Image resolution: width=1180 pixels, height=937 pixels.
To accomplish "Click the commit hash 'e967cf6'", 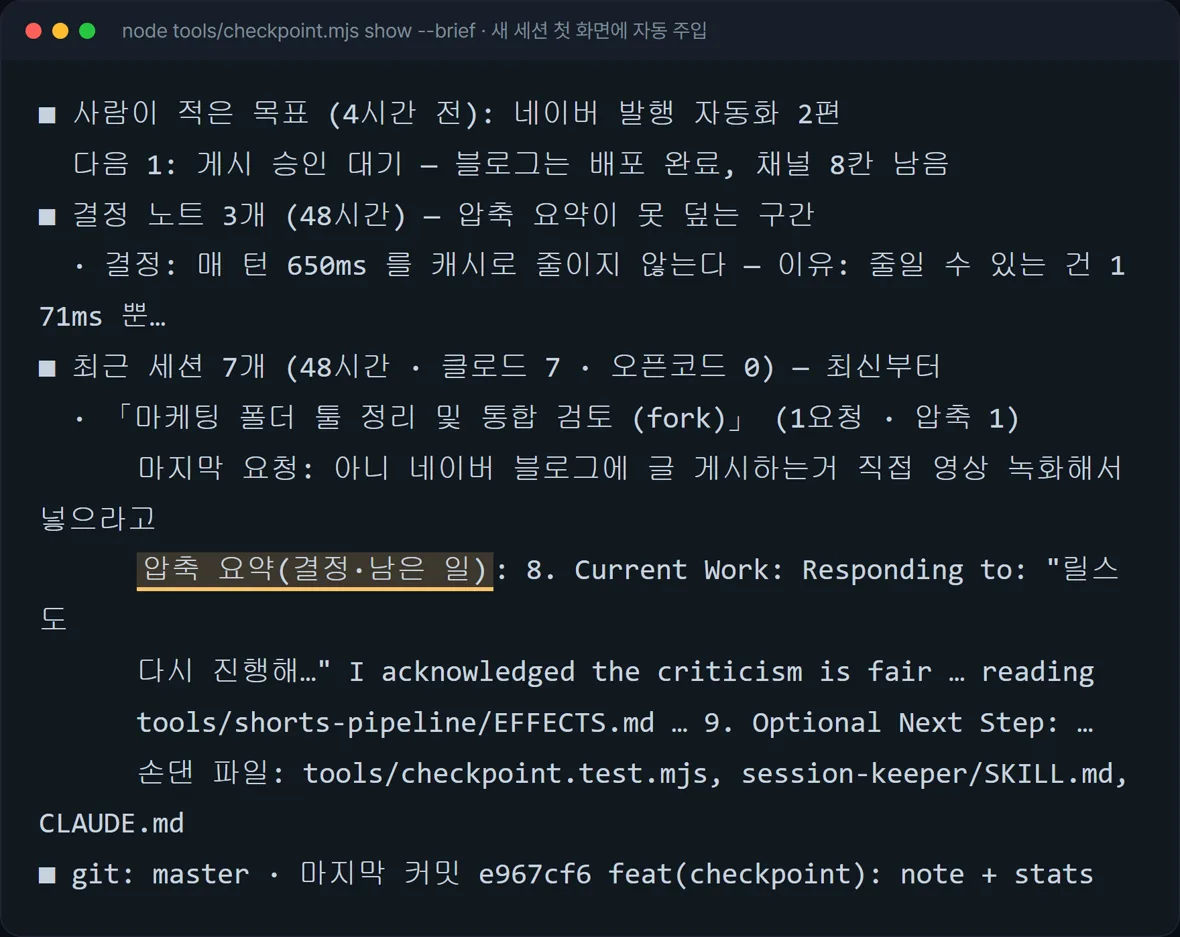I will point(534,875).
